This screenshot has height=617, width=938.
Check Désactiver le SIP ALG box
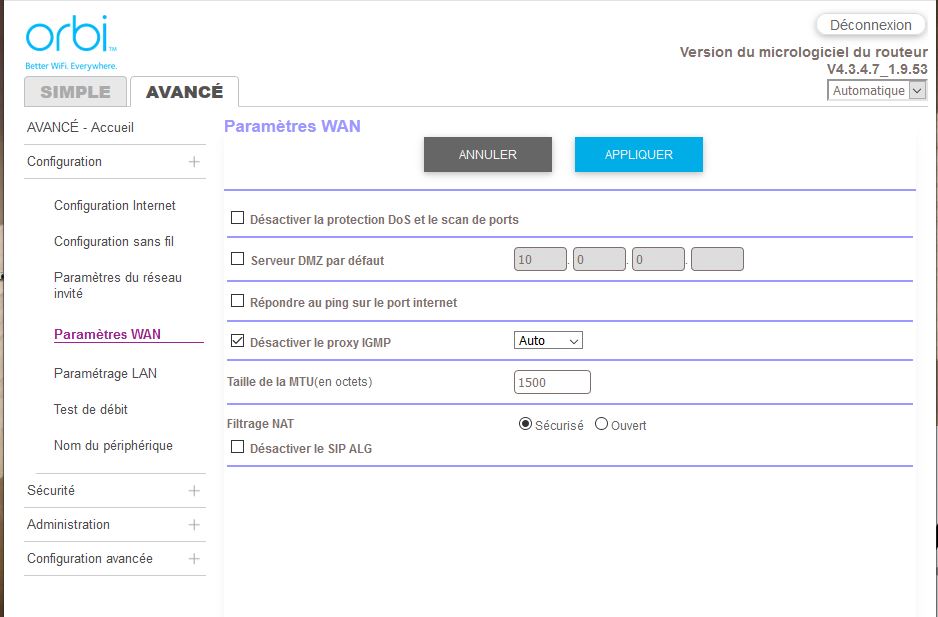coord(238,448)
